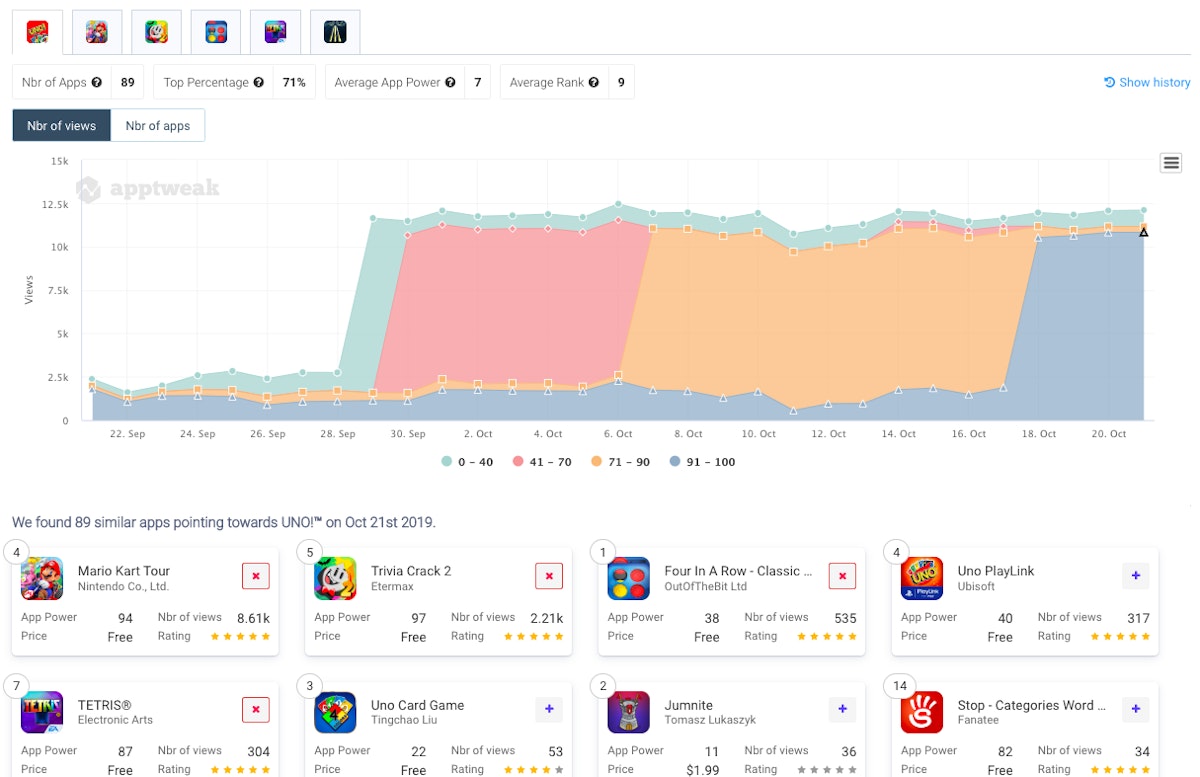Click the TETRIS app thumbnail
The width and height of the screenshot is (1200, 777).
coord(42,712)
